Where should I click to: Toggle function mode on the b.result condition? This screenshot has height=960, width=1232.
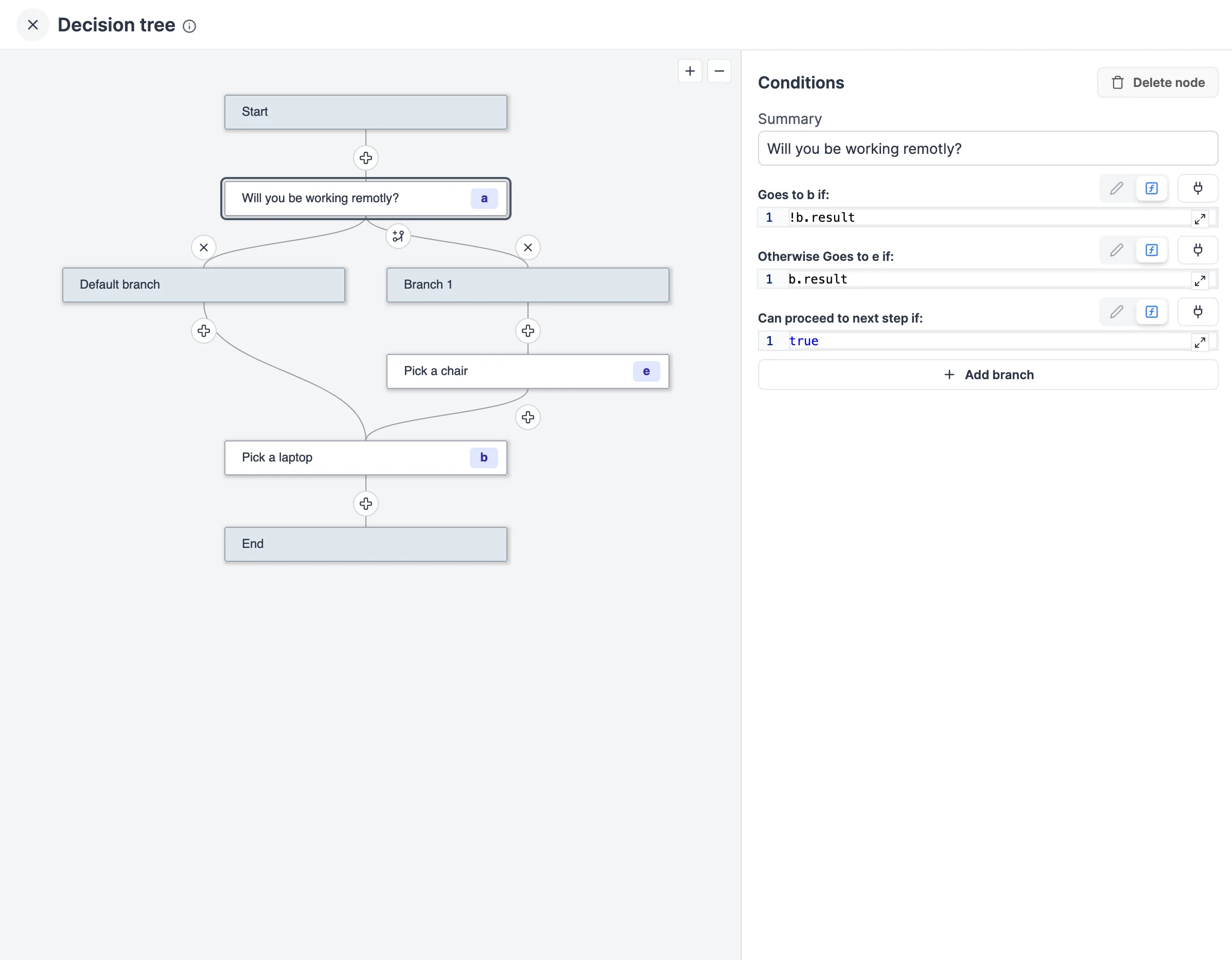pyautogui.click(x=1151, y=250)
